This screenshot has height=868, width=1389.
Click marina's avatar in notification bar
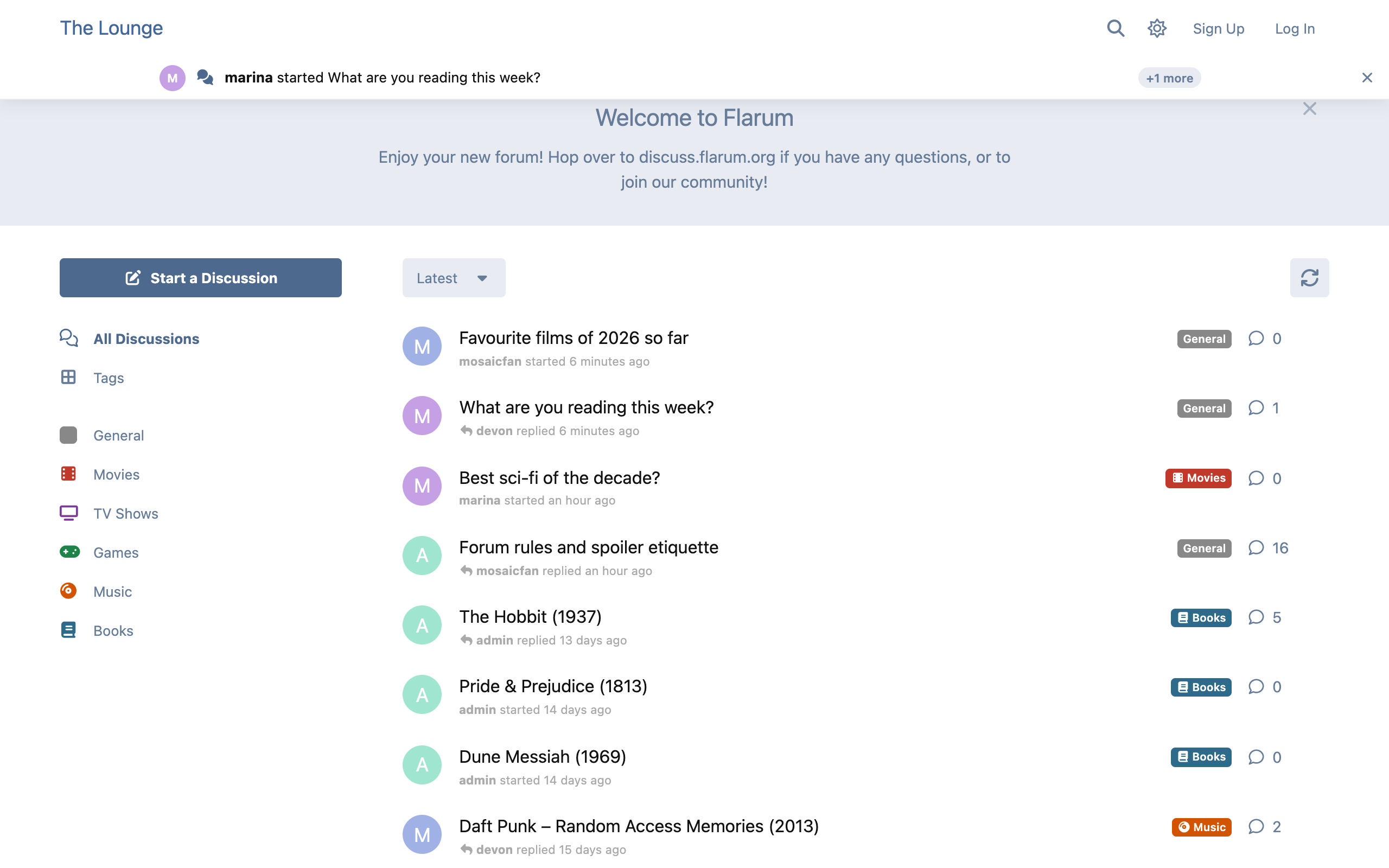click(x=172, y=78)
